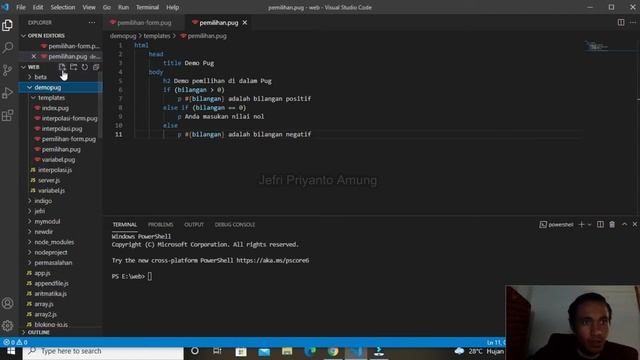The width and height of the screenshot is (640, 360).
Task: Switch to the Problems panel tab
Action: [x=160, y=225]
